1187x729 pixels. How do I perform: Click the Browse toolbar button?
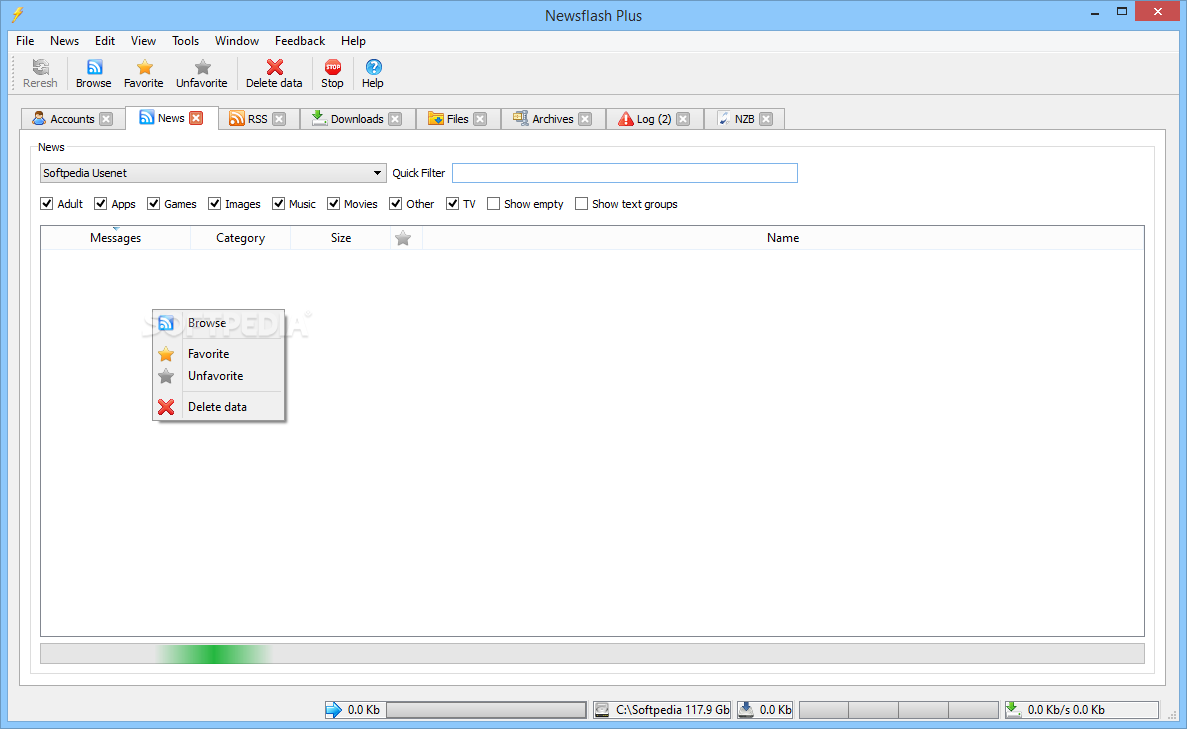[93, 74]
